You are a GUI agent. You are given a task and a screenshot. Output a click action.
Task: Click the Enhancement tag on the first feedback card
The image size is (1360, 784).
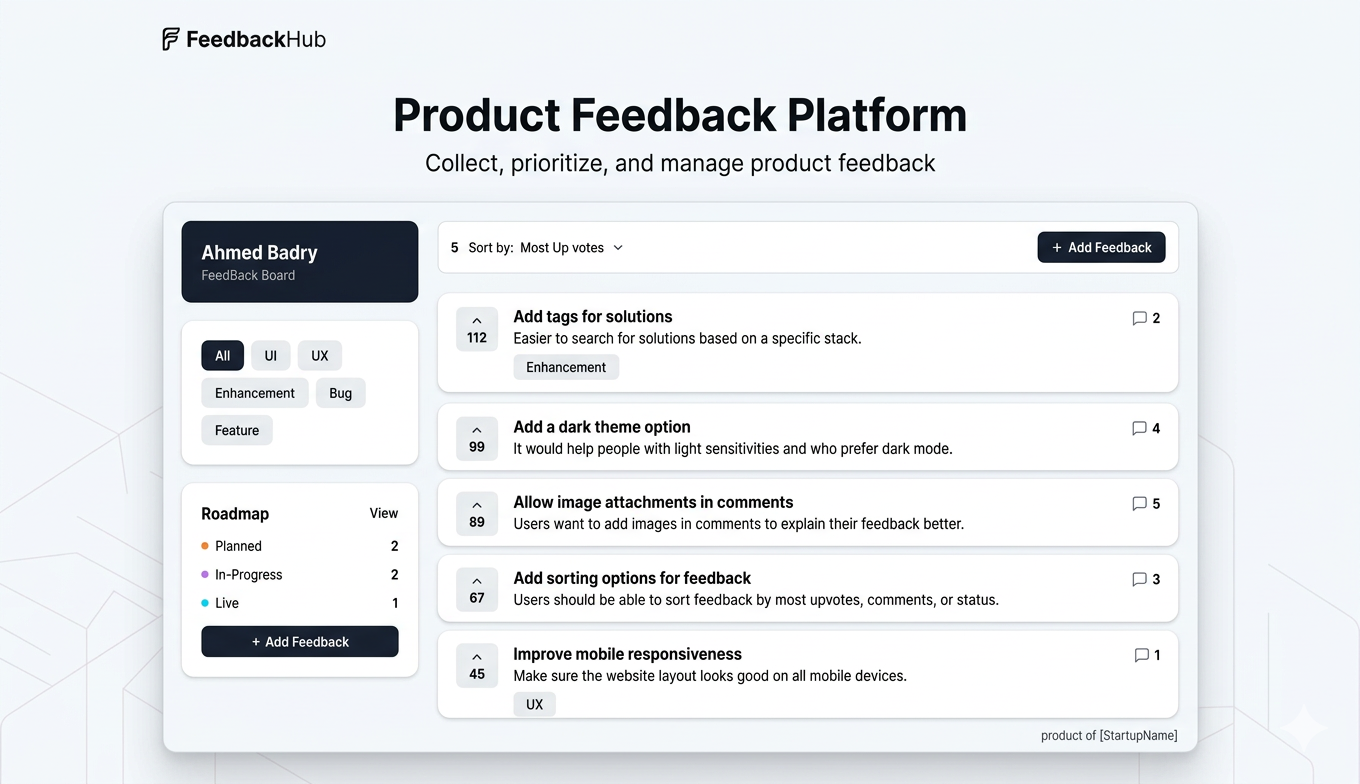(566, 367)
